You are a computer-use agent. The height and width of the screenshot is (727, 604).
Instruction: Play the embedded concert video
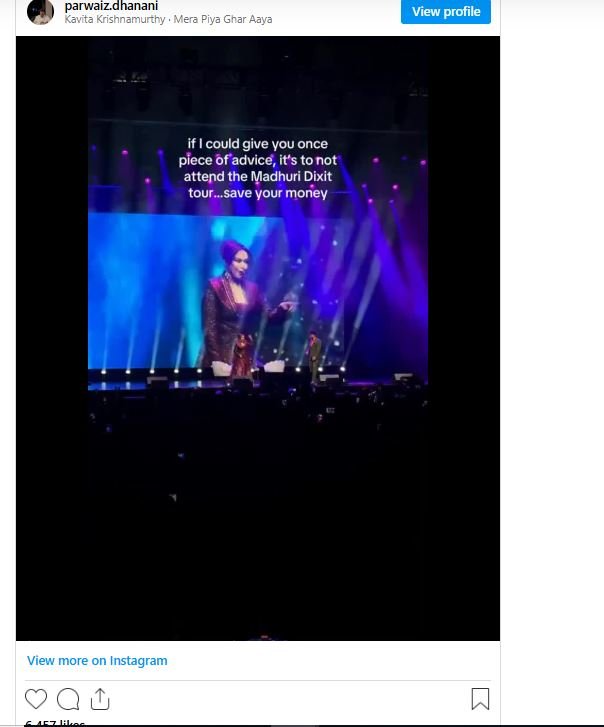[x=258, y=338]
